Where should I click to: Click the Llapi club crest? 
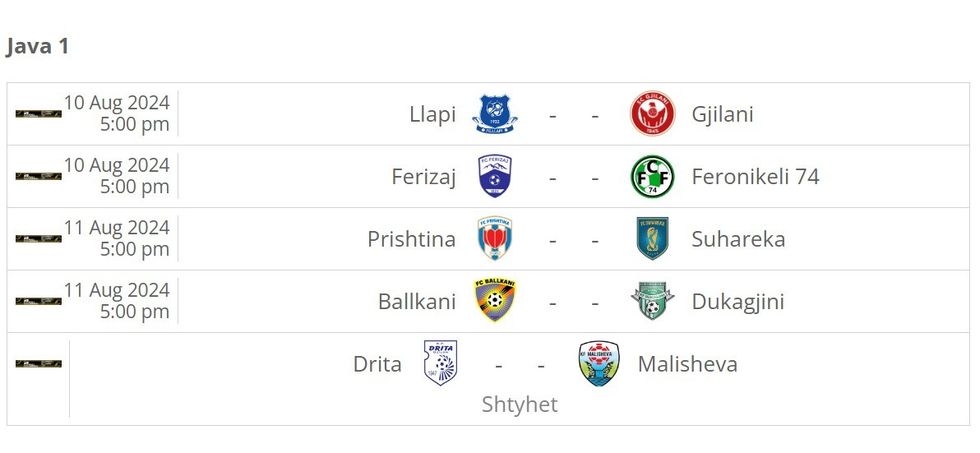(x=495, y=114)
